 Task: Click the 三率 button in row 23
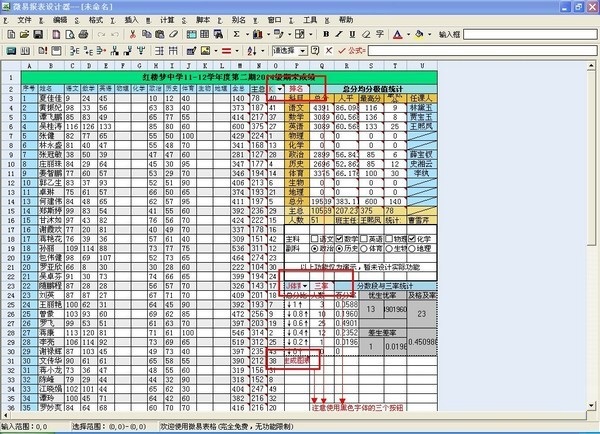pyautogui.click(x=321, y=286)
